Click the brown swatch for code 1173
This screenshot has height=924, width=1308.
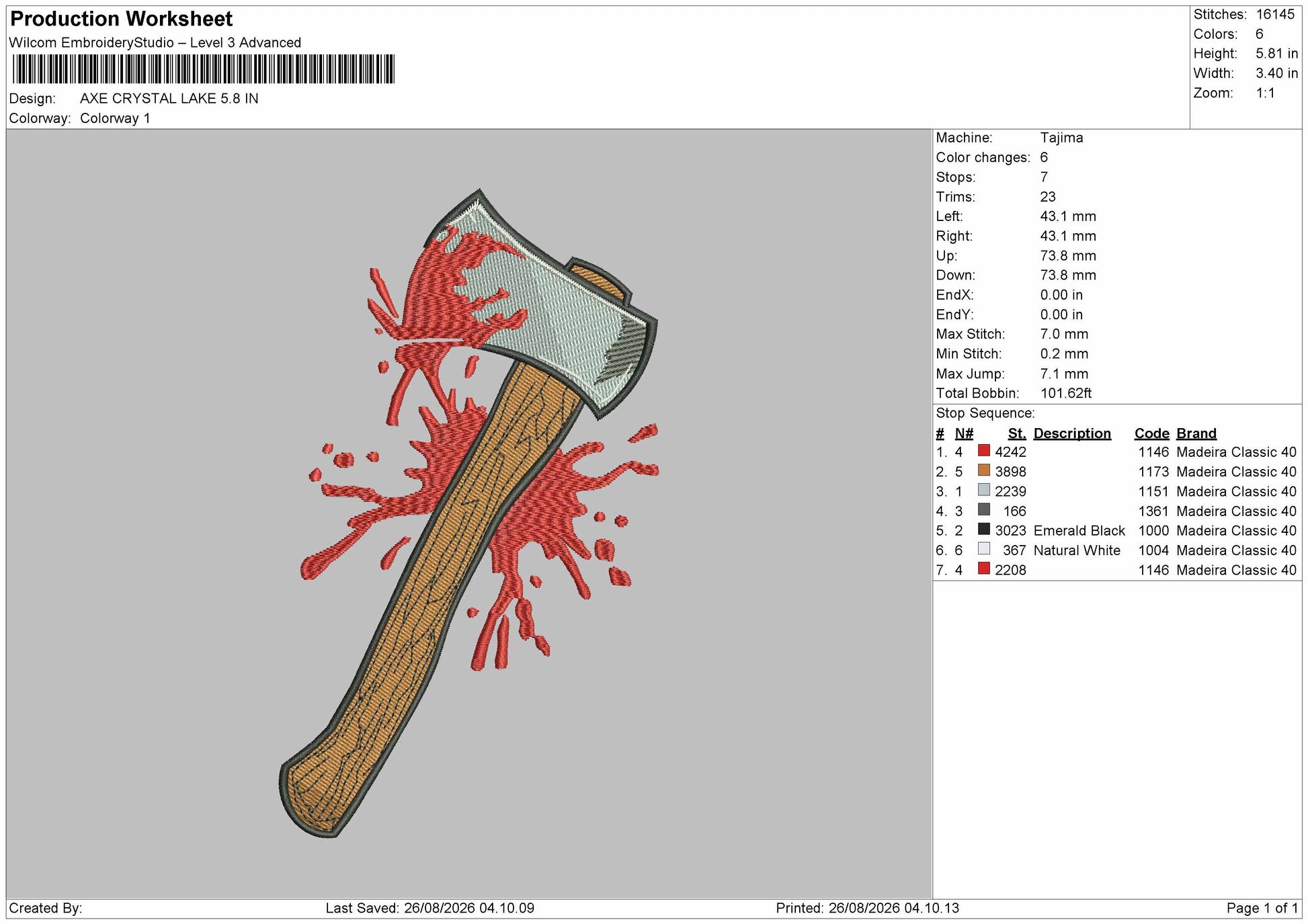[984, 470]
